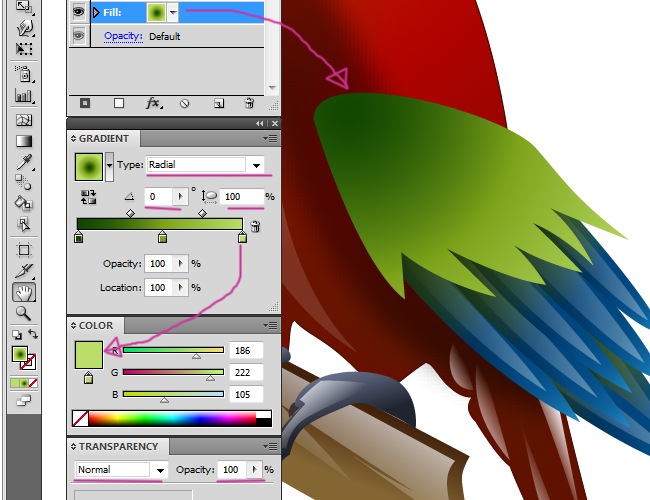Screen dimensions: 650x500
Task: Open the blending mode Normal dropdown
Action: pyautogui.click(x=159, y=469)
